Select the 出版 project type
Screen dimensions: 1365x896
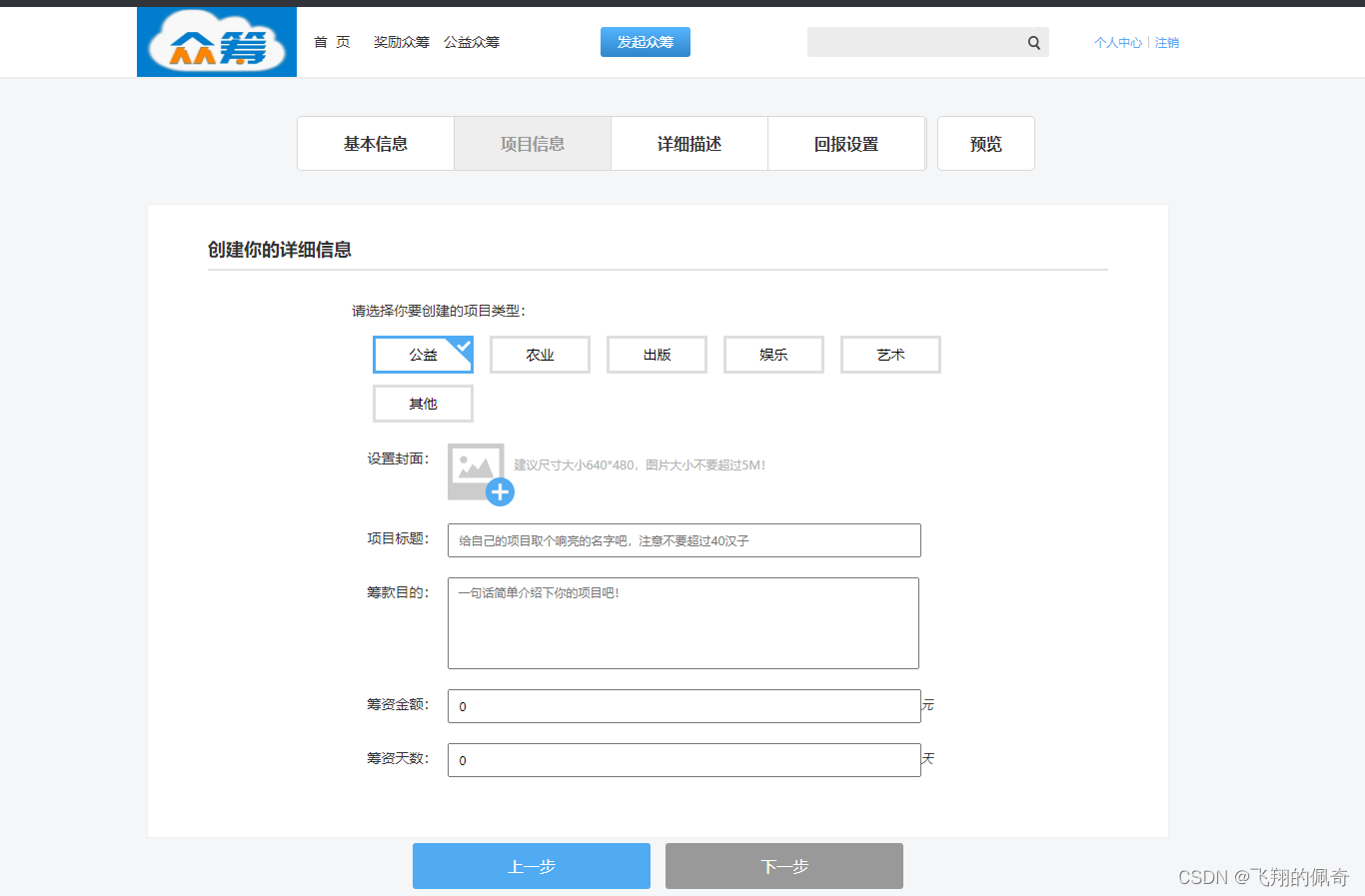[x=657, y=355]
